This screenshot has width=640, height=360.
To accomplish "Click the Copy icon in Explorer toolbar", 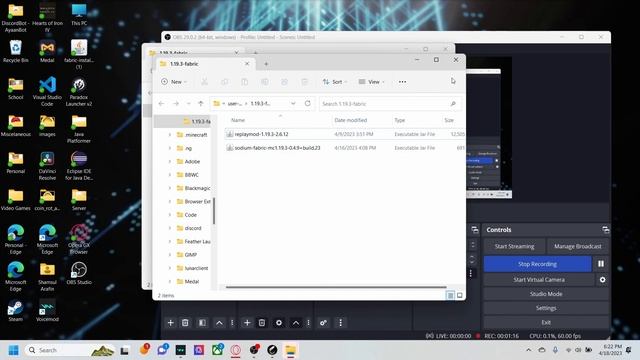I will [224, 82].
